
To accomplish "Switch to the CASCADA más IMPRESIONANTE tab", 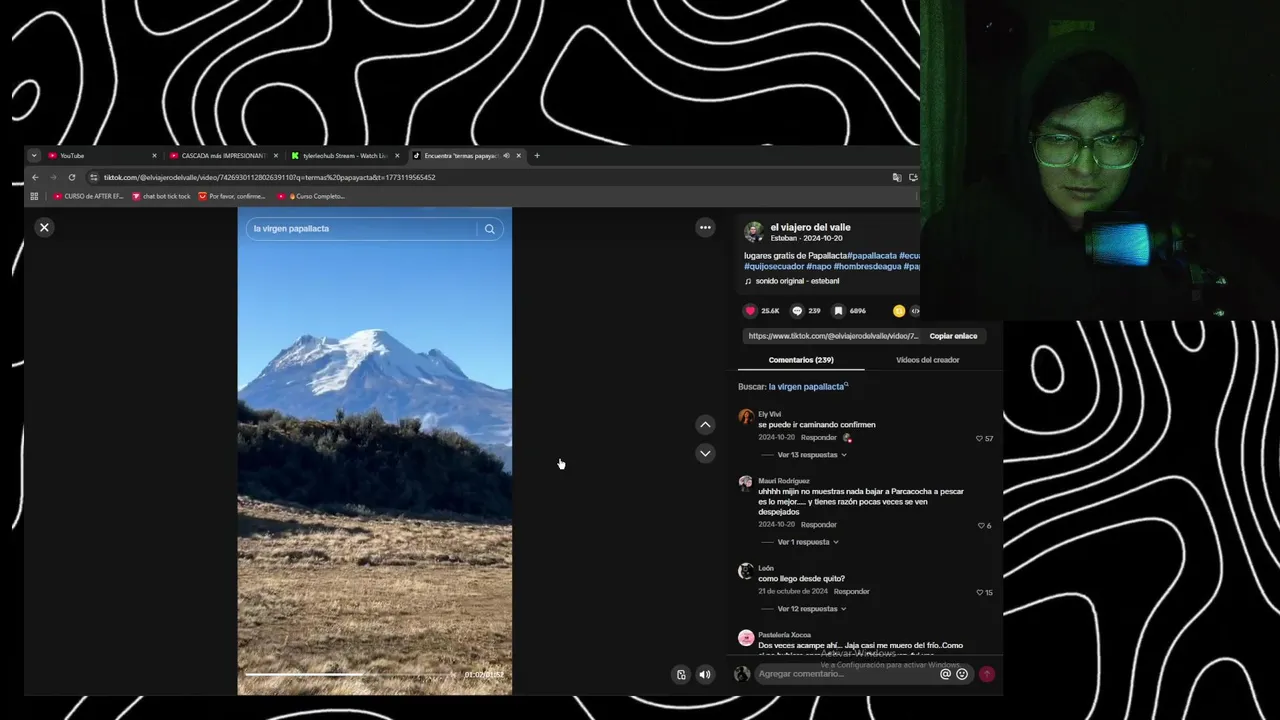I will 223,156.
